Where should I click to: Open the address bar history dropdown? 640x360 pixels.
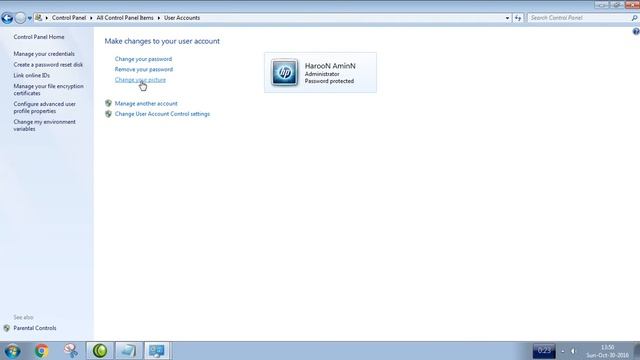point(507,18)
